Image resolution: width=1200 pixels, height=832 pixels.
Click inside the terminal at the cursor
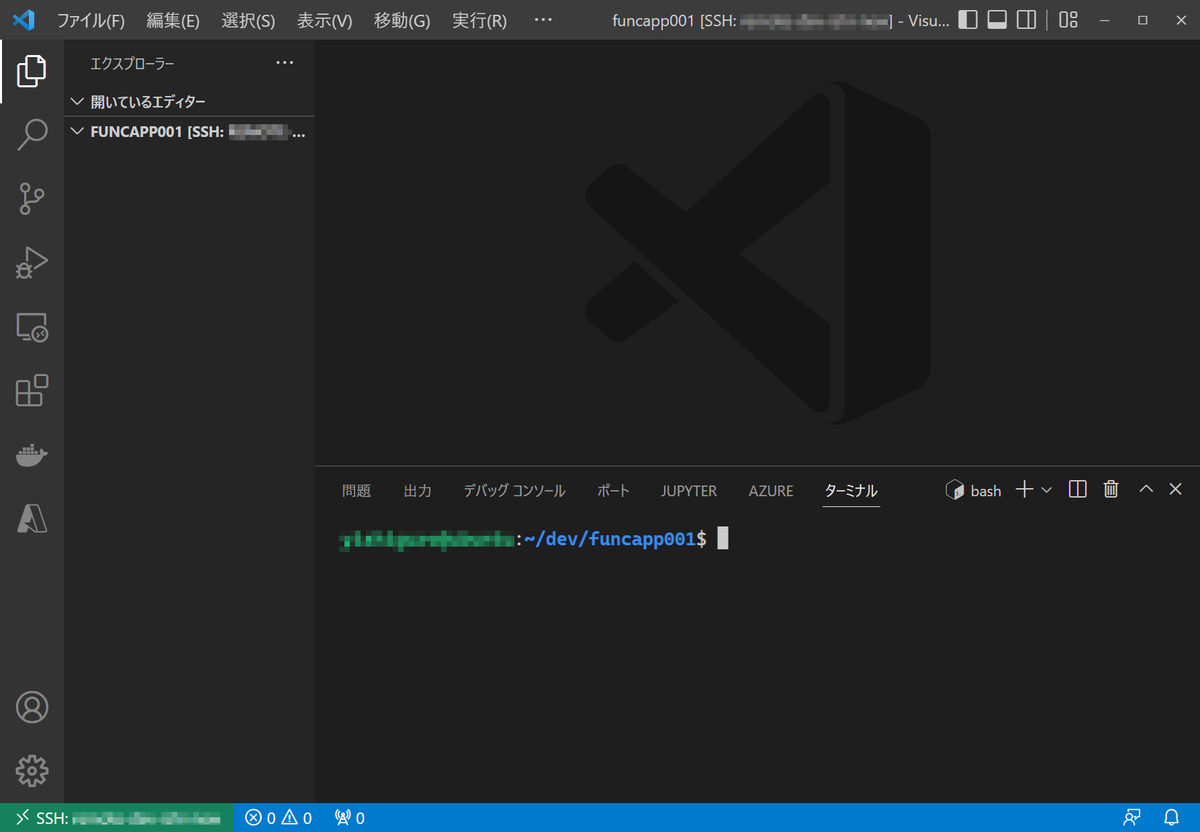tap(723, 539)
